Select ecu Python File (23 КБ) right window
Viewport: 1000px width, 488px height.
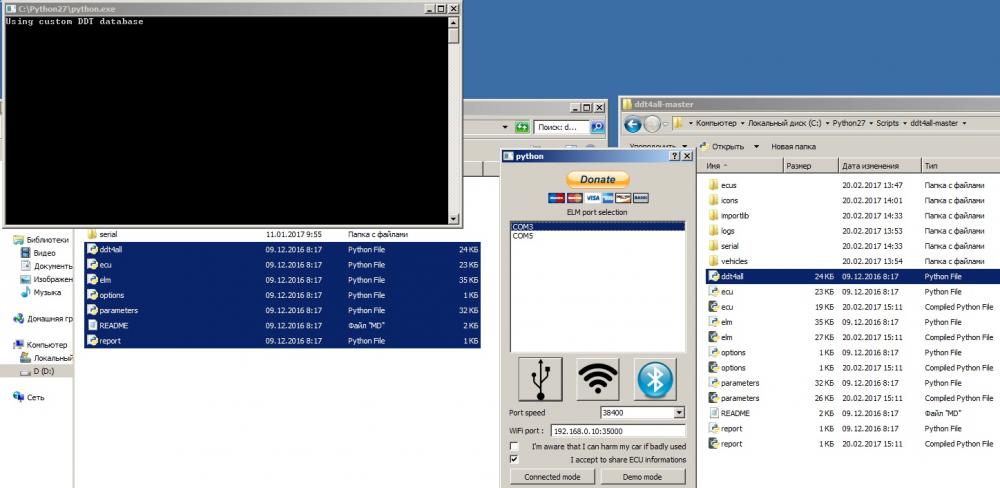853,292
